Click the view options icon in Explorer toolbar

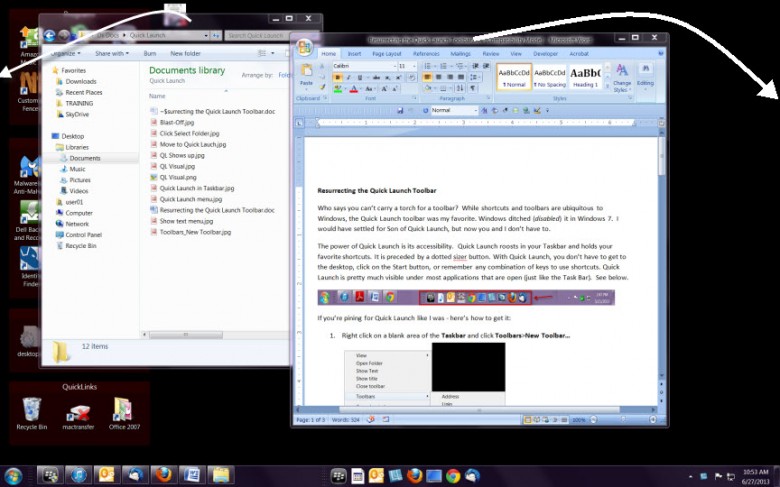point(262,53)
